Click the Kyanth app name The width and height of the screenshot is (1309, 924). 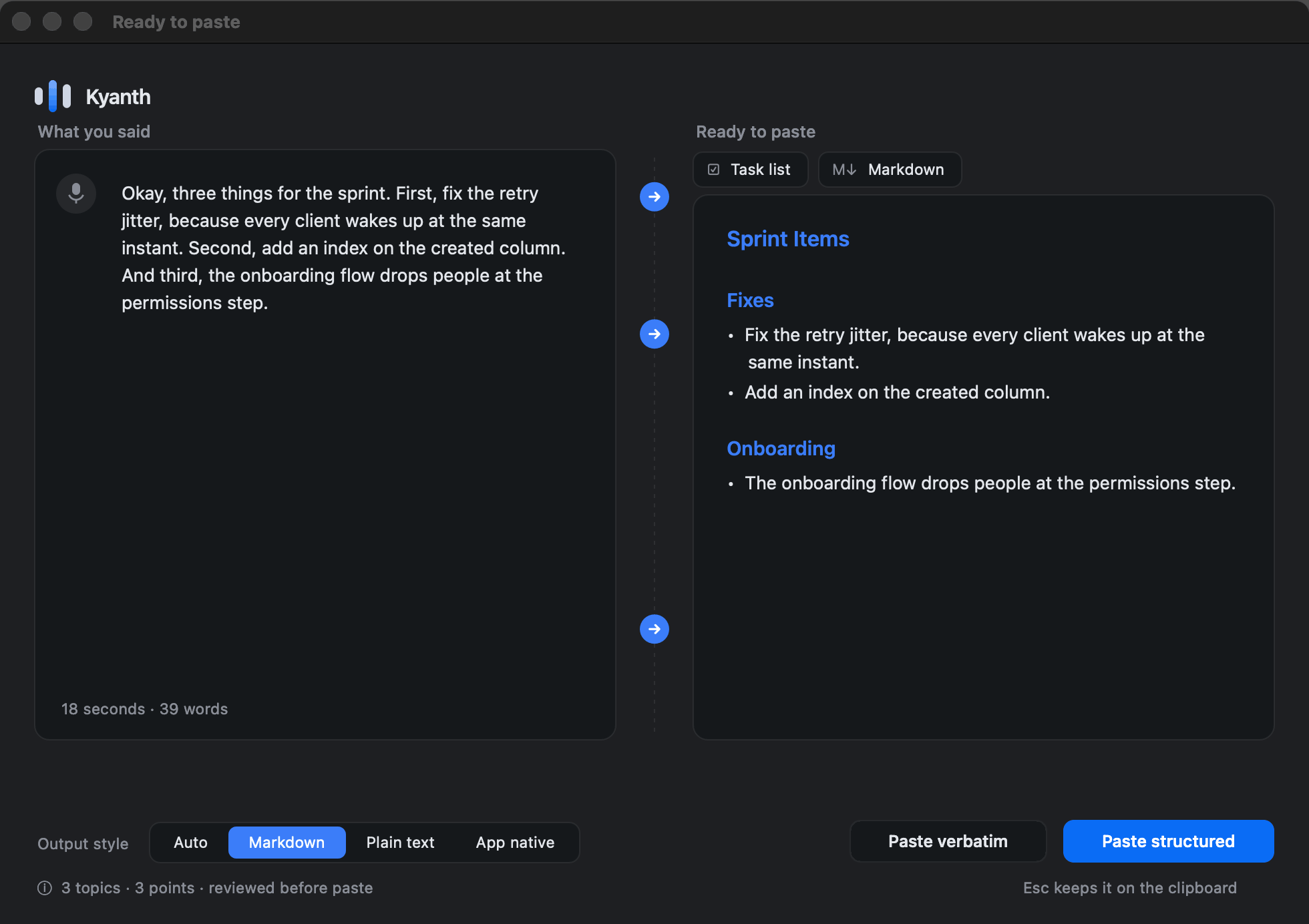coord(118,97)
